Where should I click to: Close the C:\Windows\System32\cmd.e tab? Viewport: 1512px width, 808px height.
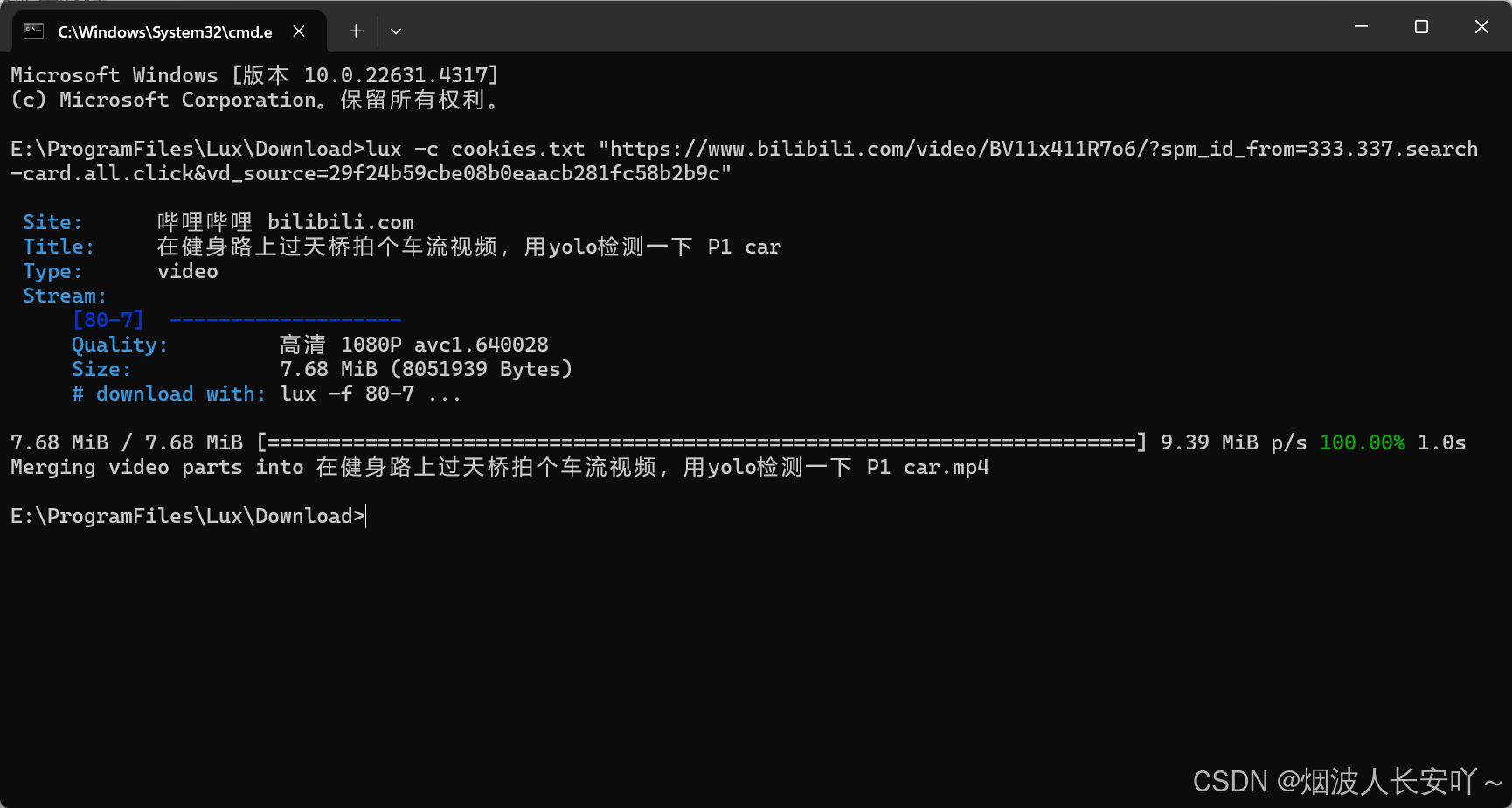point(298,31)
